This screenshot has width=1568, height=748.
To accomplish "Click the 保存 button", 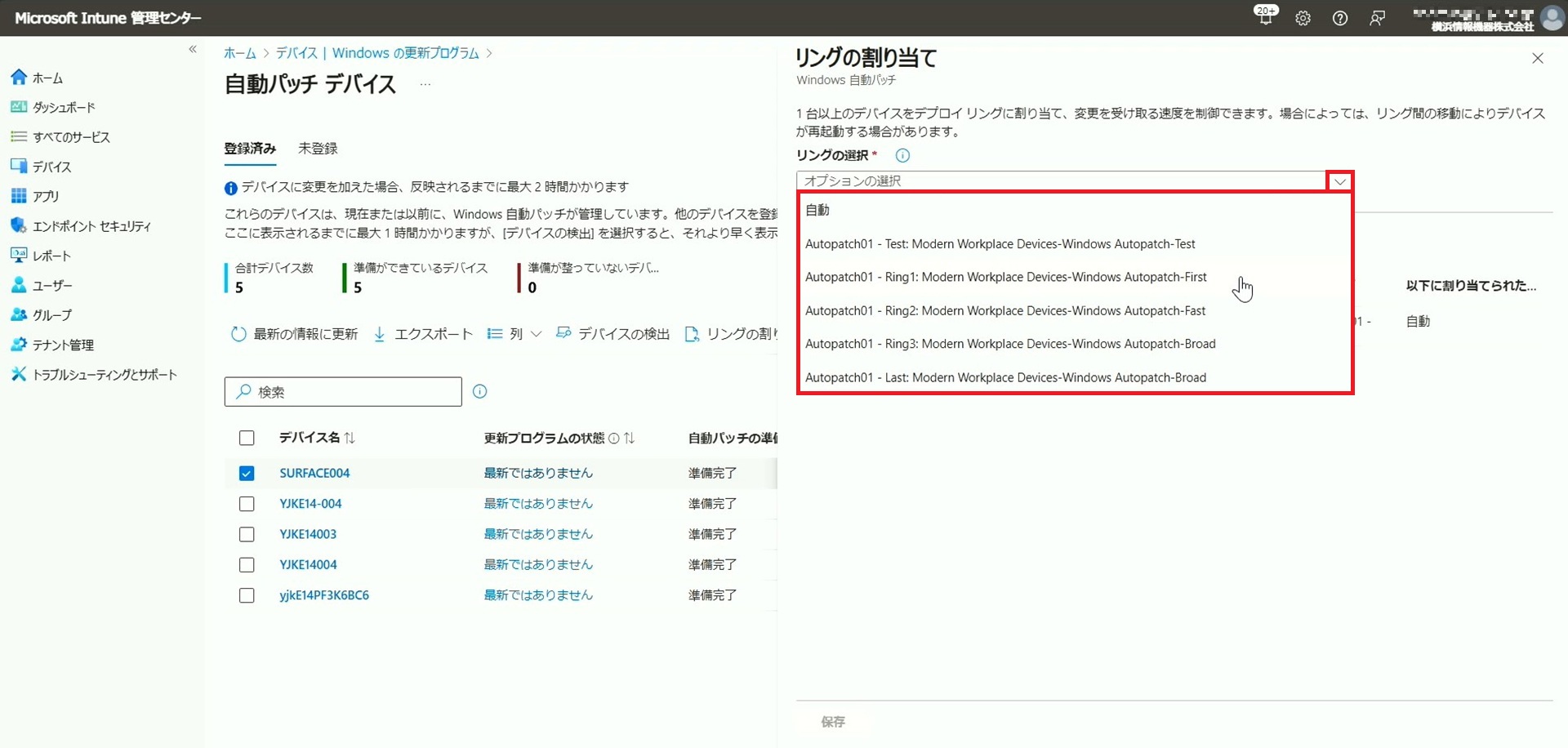I will (x=833, y=722).
